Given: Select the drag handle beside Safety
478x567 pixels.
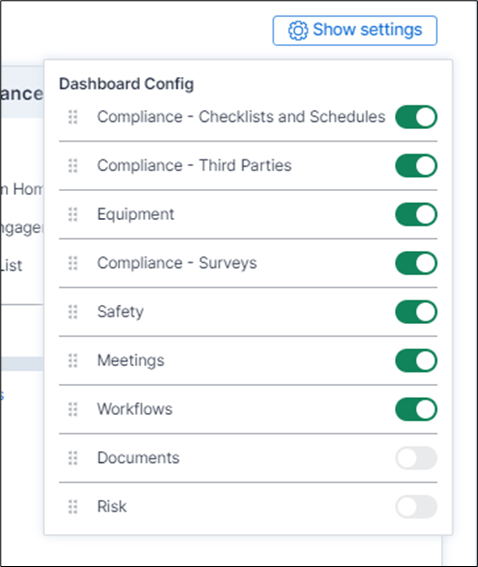Looking at the screenshot, I should click(73, 312).
